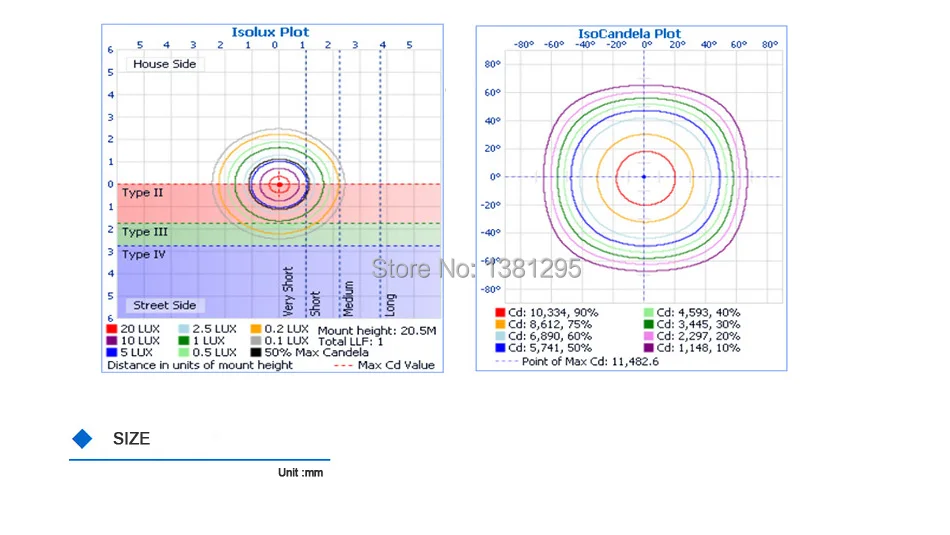Click 'Distance in units of mount height'
Image resolution: width=950 pixels, height=535 pixels.
click(x=200, y=365)
